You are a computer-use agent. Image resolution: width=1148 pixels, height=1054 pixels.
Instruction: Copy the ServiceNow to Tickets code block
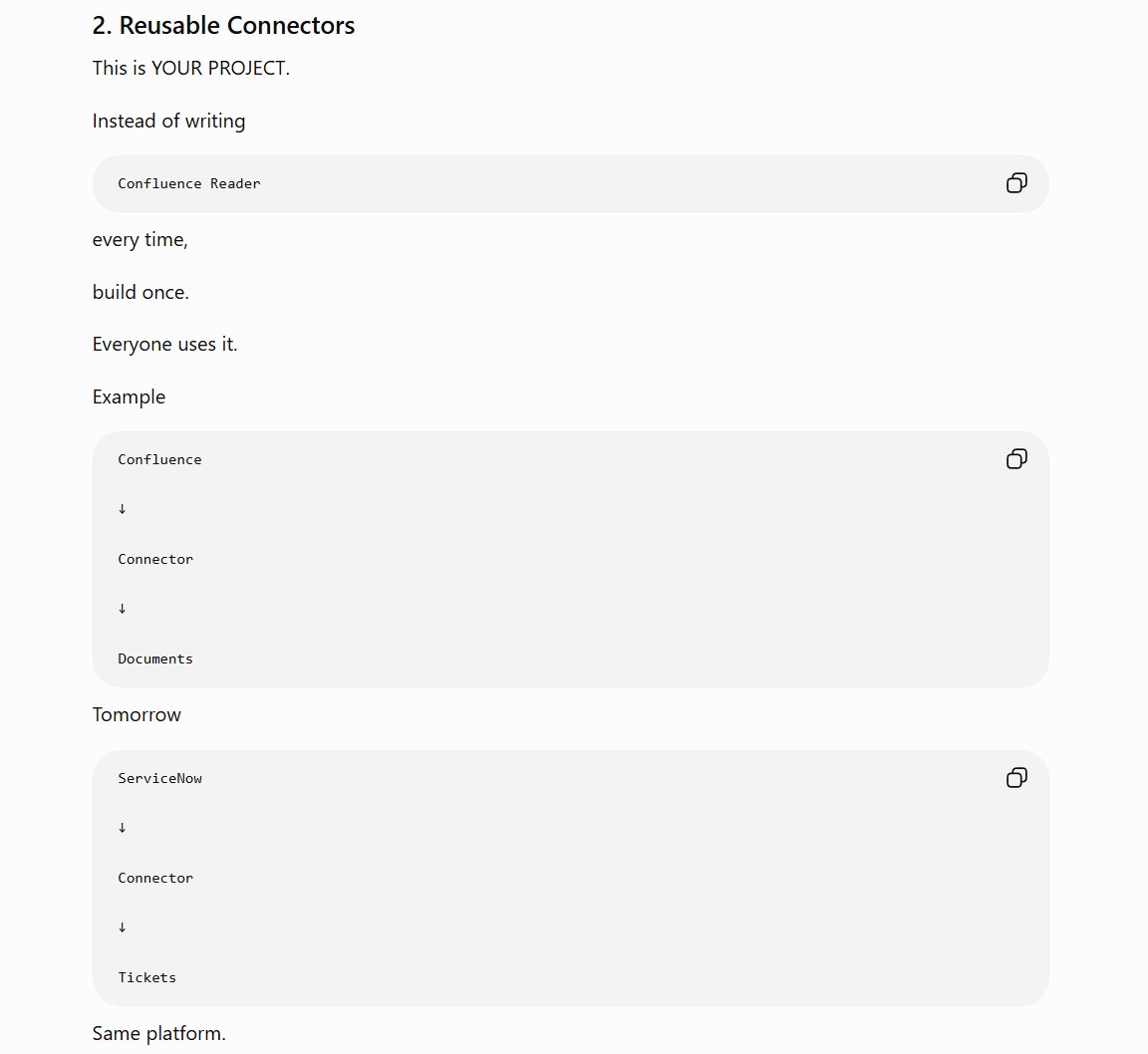(x=1016, y=777)
